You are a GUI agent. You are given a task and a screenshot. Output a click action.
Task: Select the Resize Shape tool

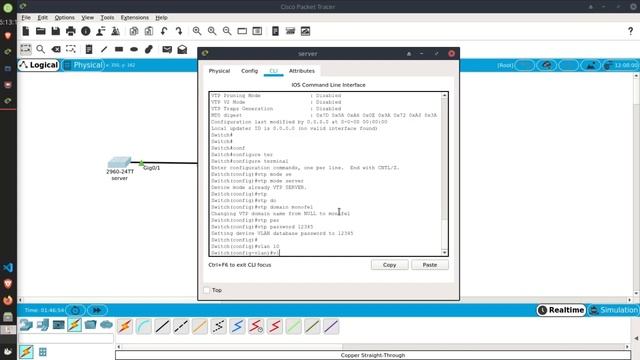click(71, 49)
